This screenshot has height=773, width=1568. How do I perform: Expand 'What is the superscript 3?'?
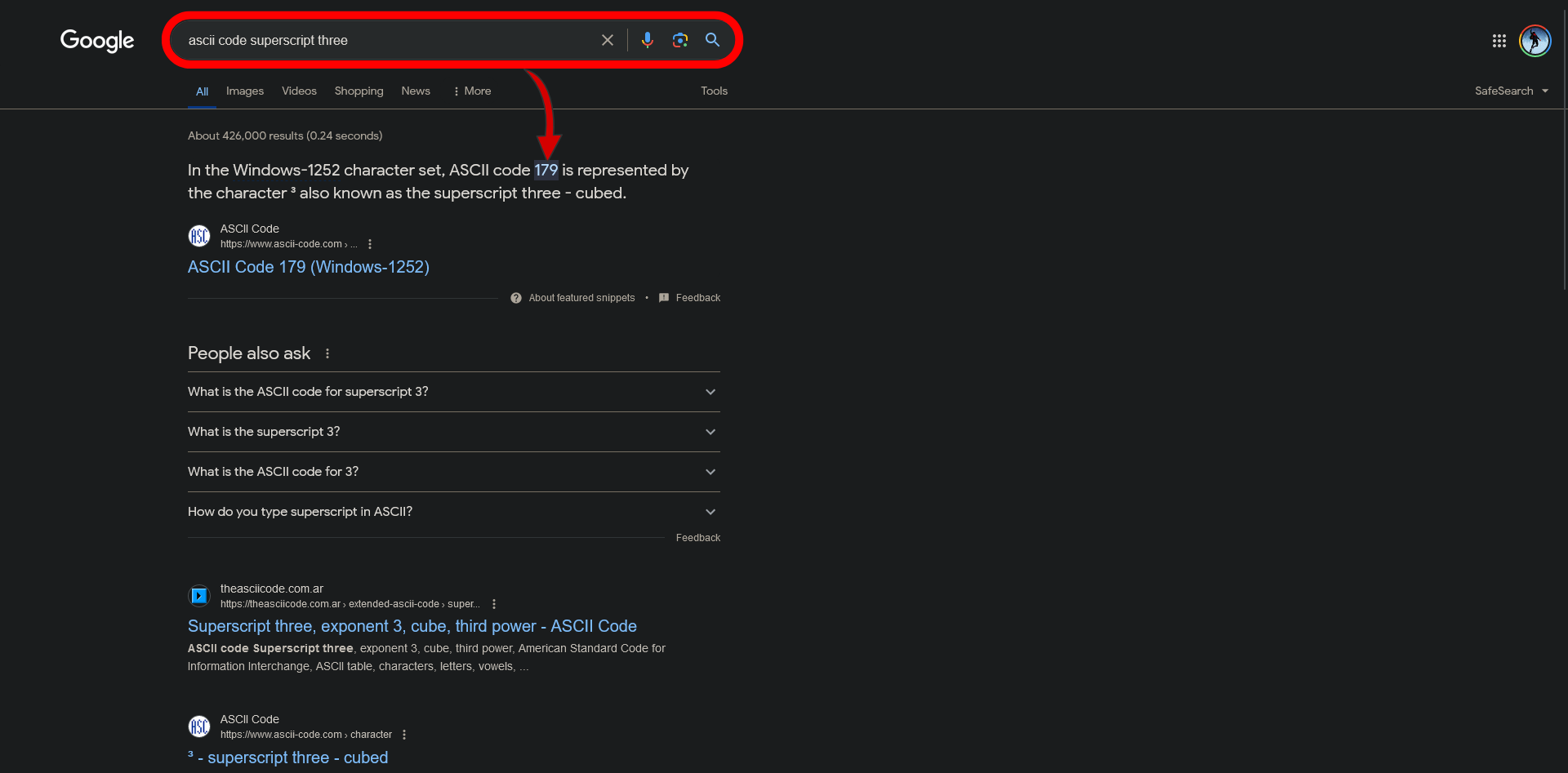point(454,432)
